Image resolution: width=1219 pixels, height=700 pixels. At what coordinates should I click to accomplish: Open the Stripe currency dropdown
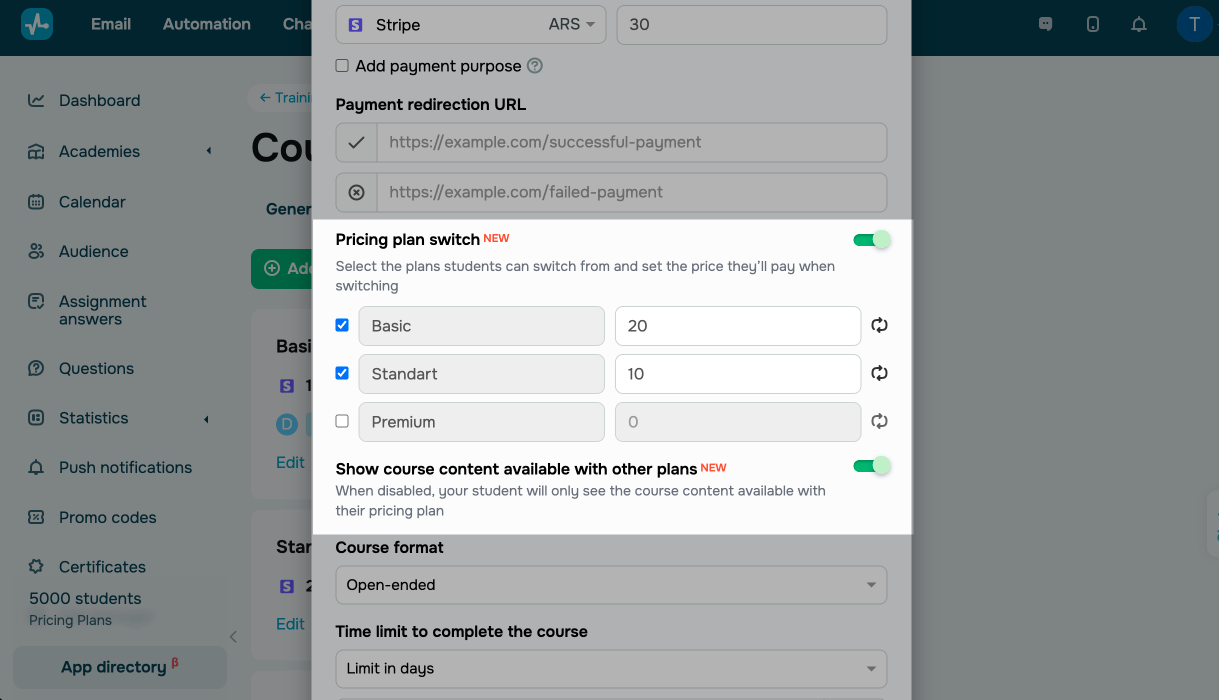[x=572, y=25]
